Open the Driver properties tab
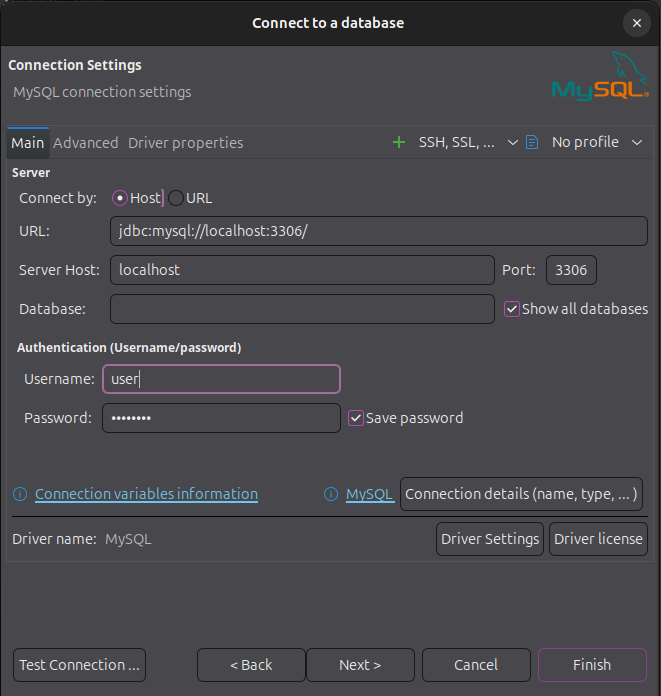The height and width of the screenshot is (696, 661). (x=186, y=143)
